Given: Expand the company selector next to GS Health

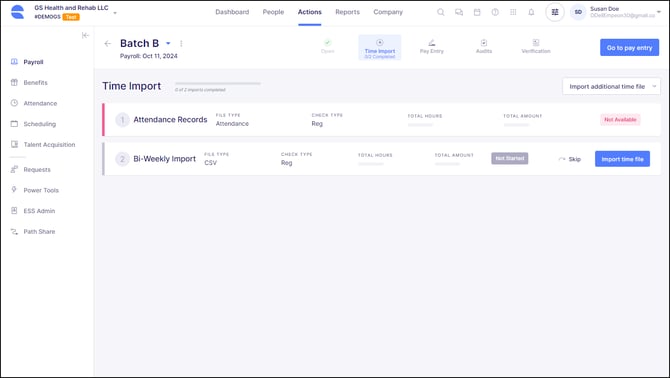Looking at the screenshot, I should [x=115, y=13].
